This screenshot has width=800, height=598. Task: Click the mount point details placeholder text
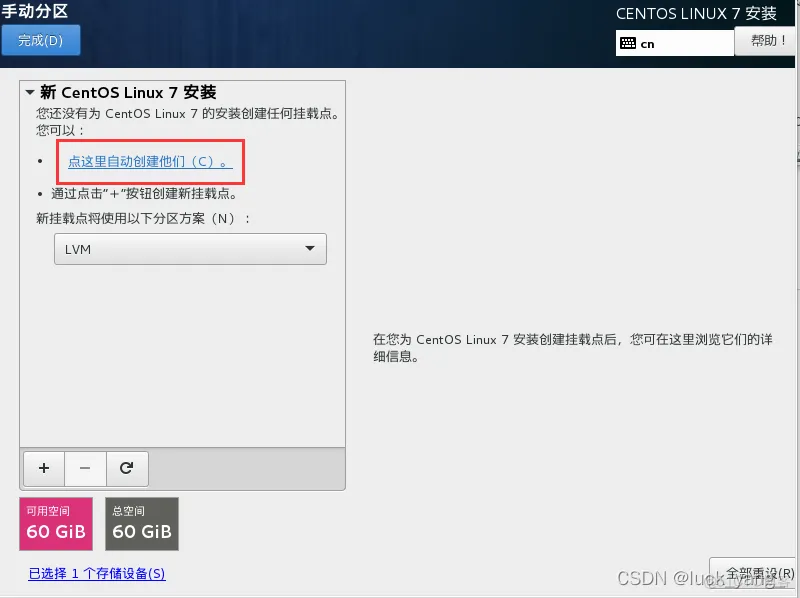(x=570, y=348)
